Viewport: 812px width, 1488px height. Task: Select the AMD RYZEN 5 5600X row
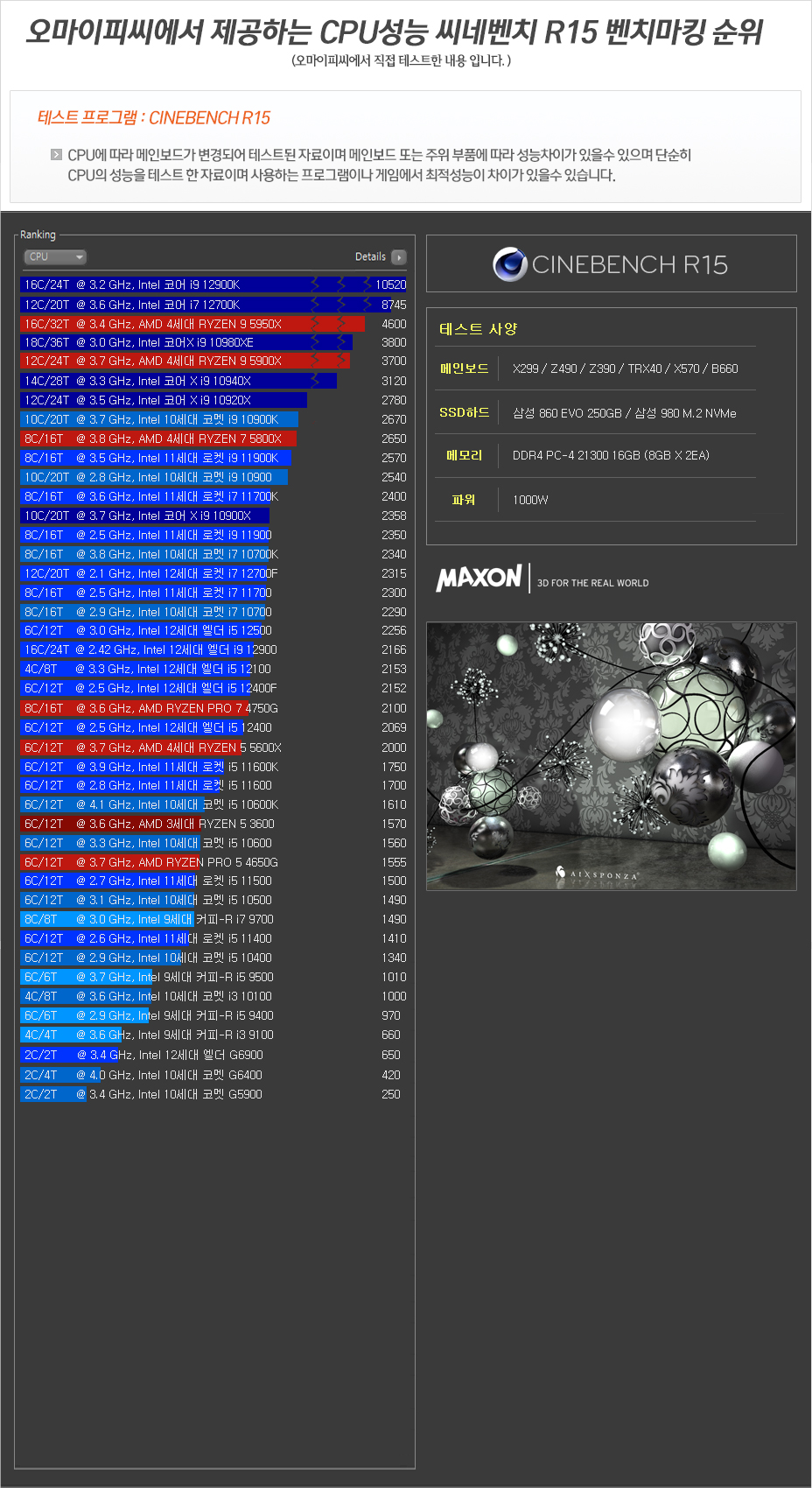[213, 748]
